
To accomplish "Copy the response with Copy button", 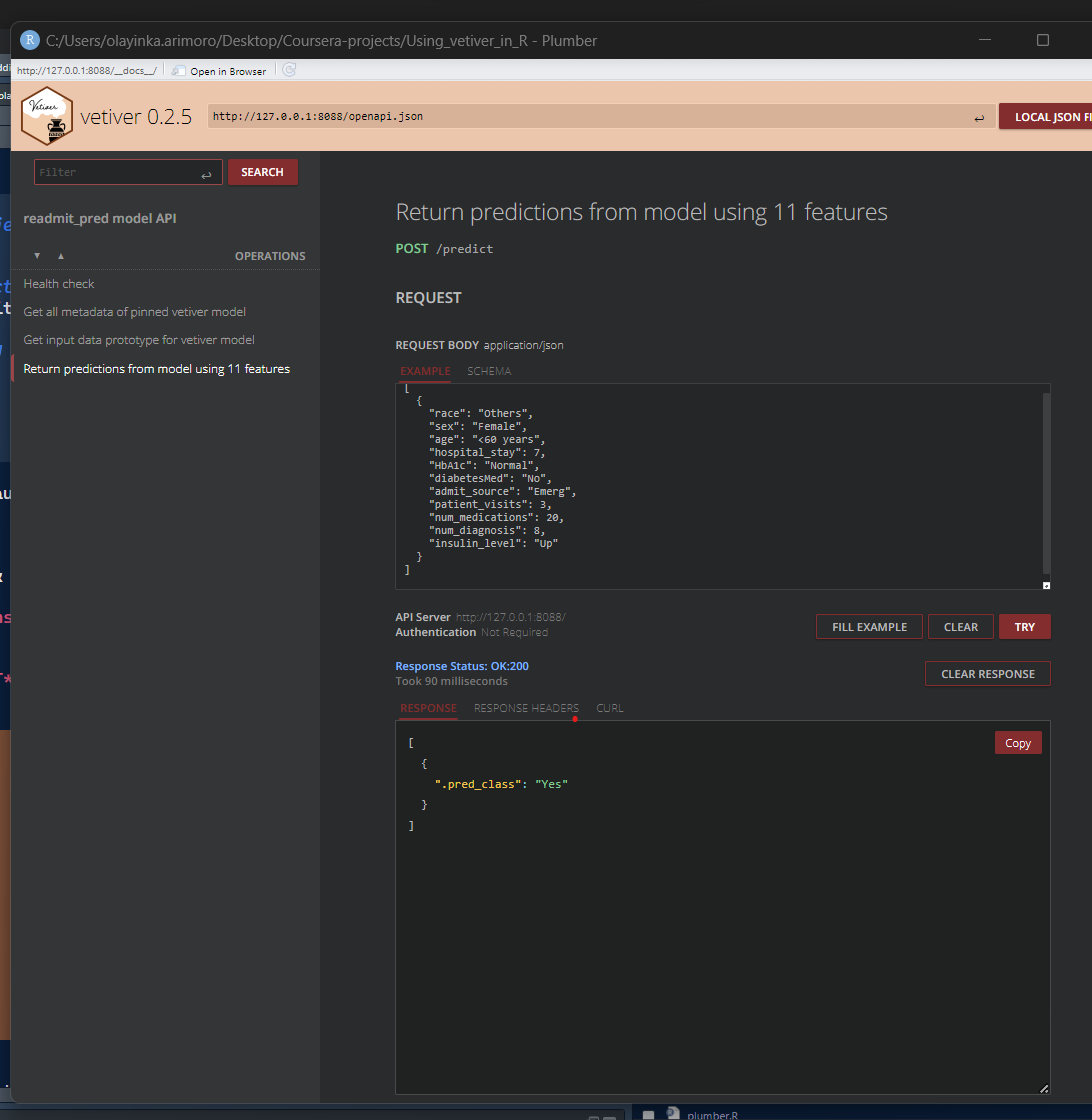I will click(x=1018, y=743).
